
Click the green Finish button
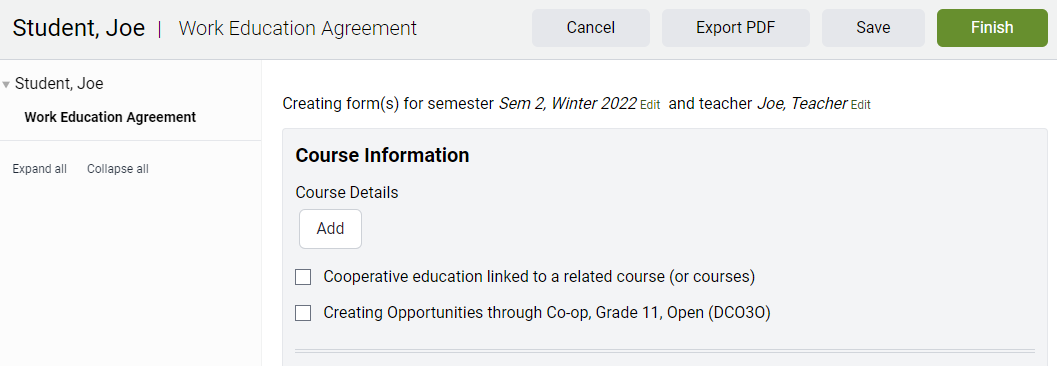tap(992, 28)
